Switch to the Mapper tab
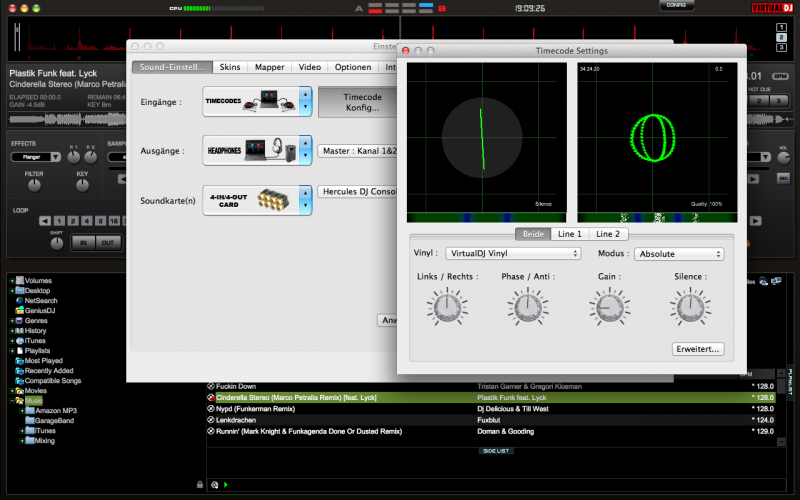 [x=269, y=67]
